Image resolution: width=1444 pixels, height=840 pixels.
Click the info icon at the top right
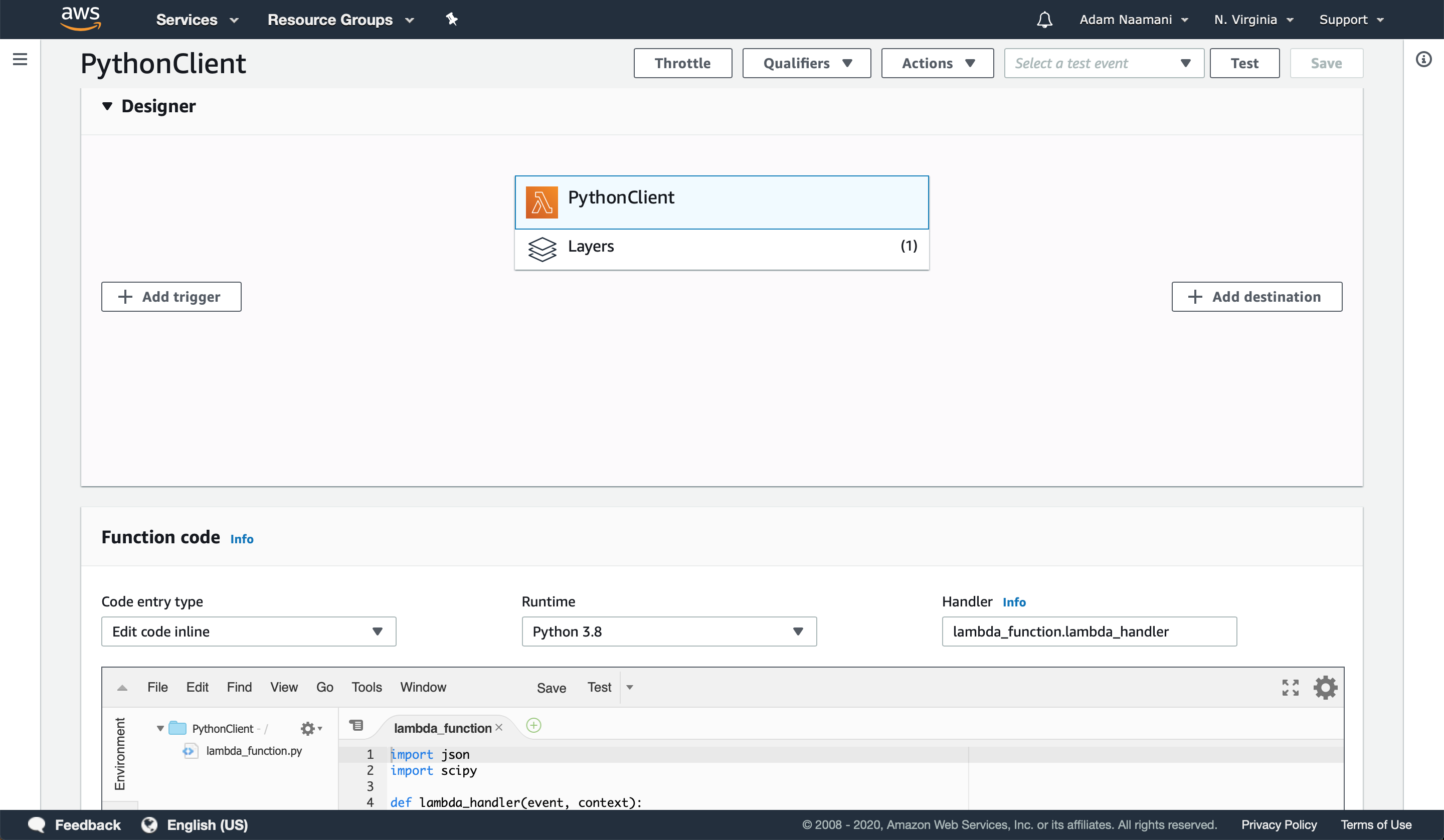coord(1423,60)
